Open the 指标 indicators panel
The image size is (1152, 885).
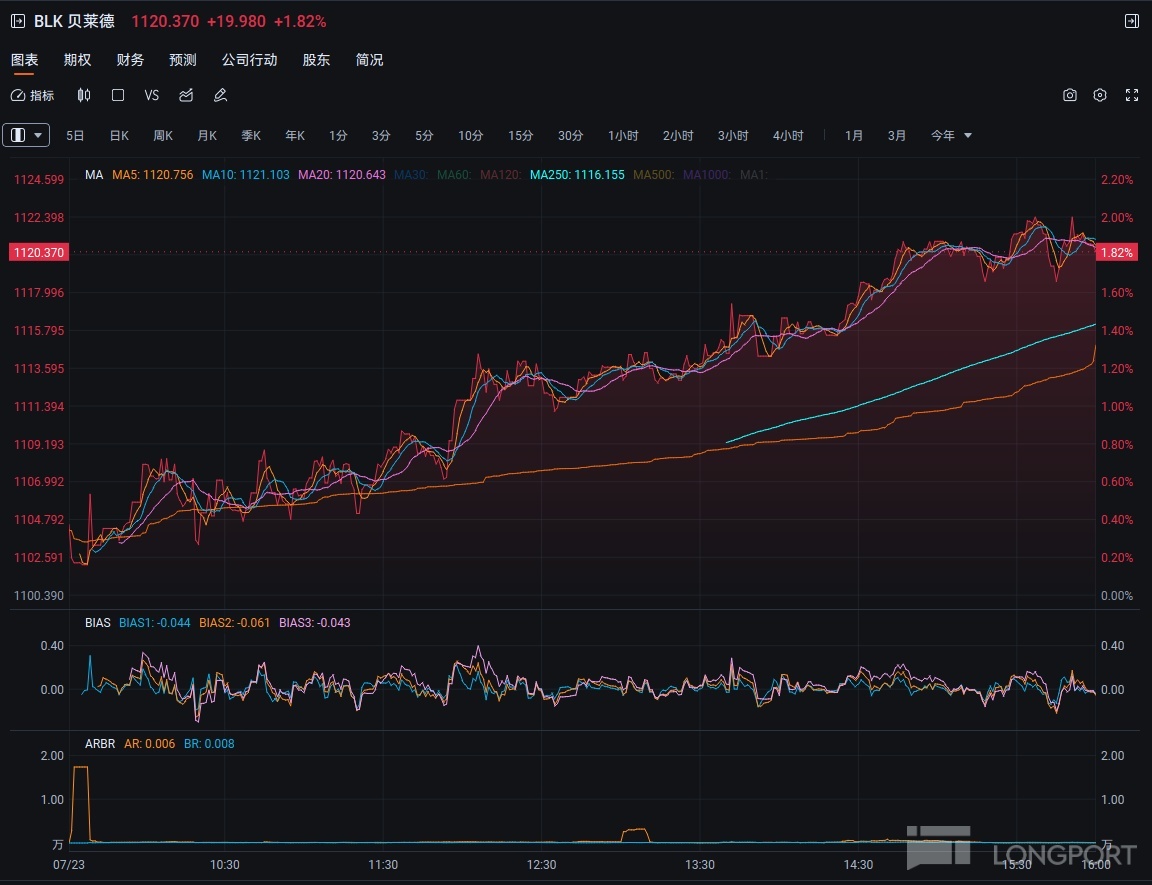[33, 95]
